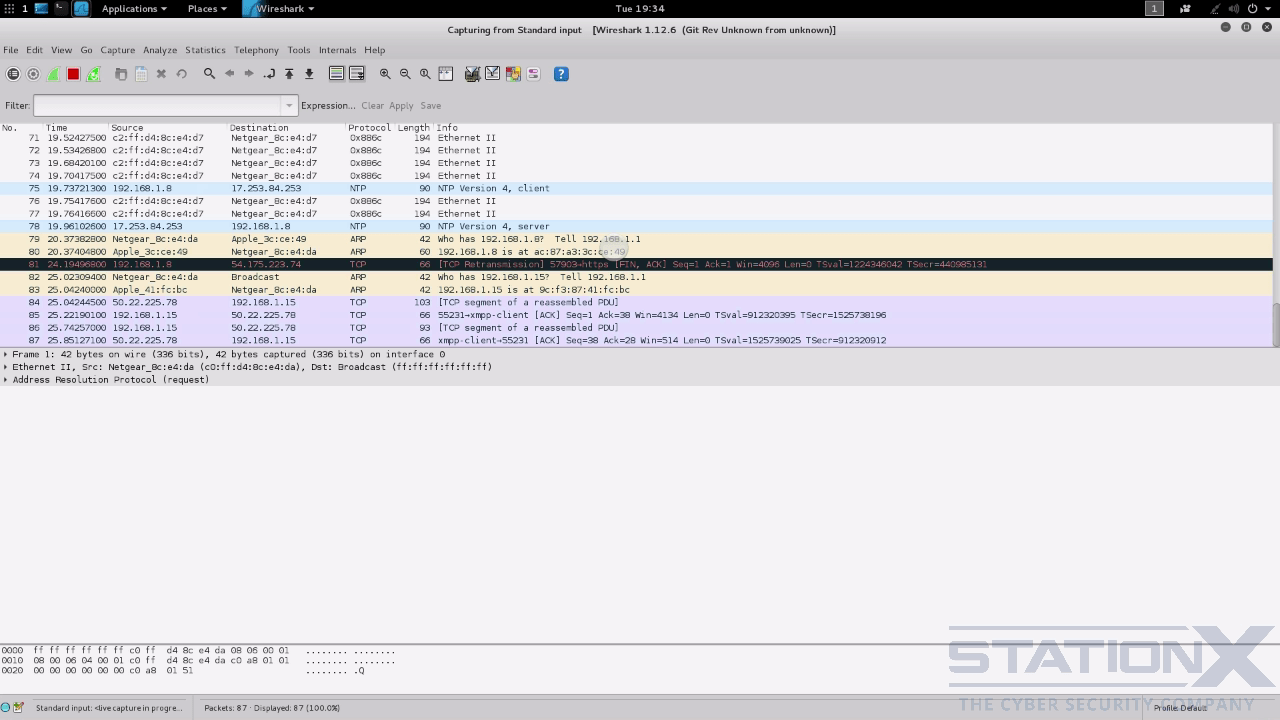The height and width of the screenshot is (720, 1280).
Task: Select packet 75 NTP Version 4, client
Action: point(636,188)
